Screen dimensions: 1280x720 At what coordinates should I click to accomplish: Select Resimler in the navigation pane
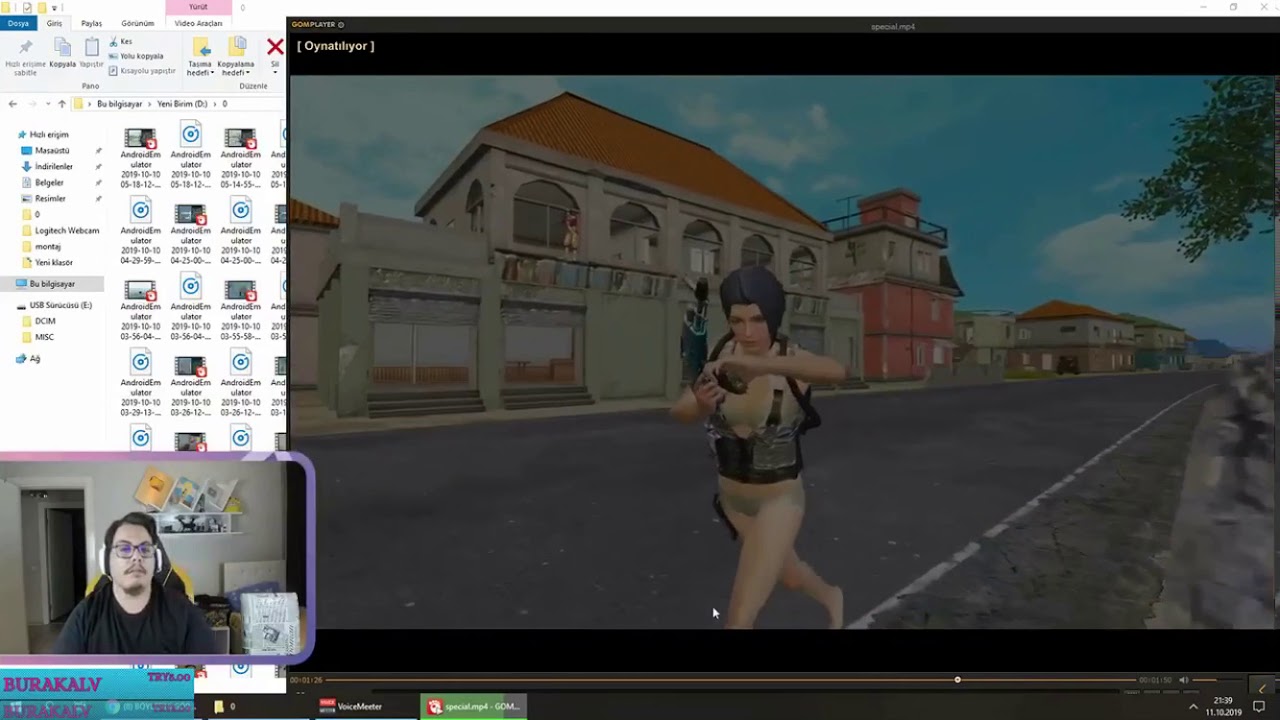pyautogui.click(x=50, y=198)
